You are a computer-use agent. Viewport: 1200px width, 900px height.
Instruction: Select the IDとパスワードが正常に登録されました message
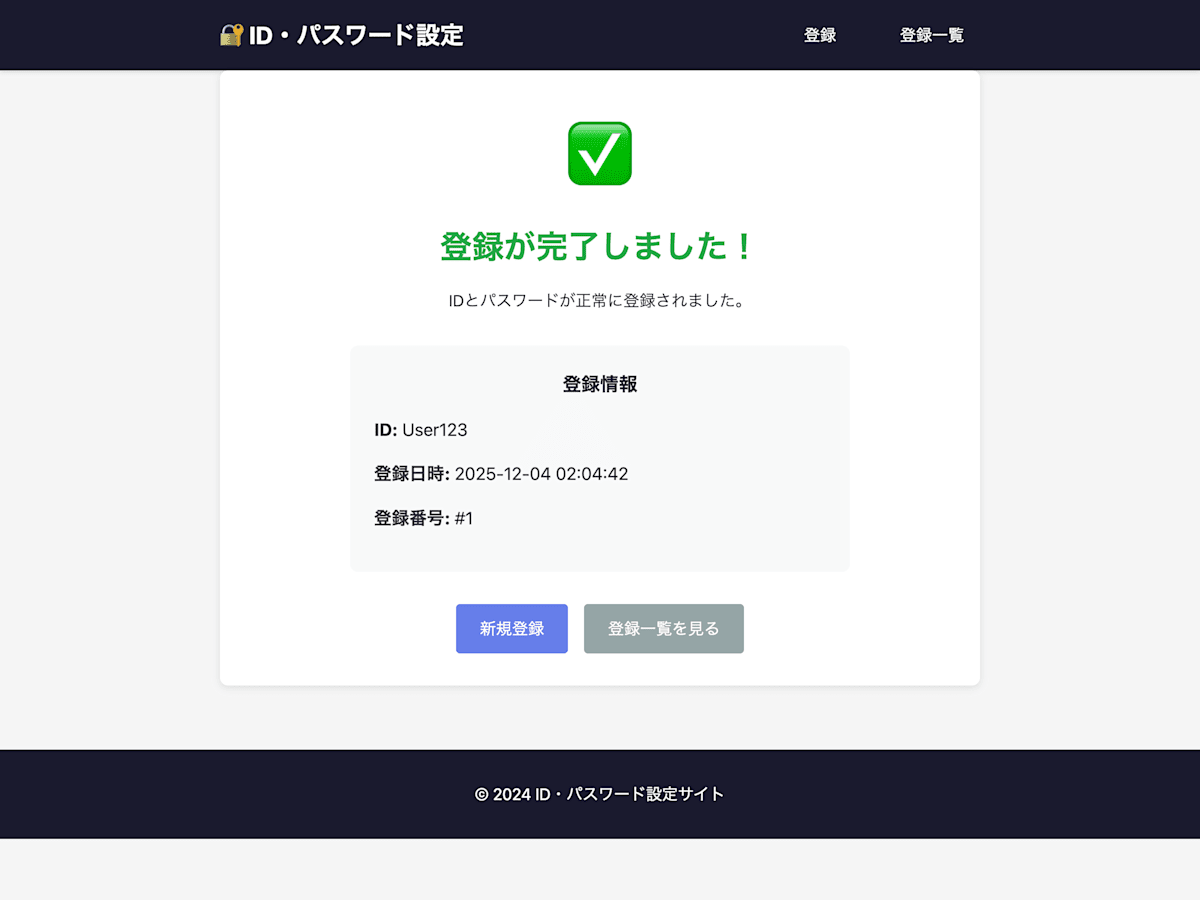(x=600, y=300)
